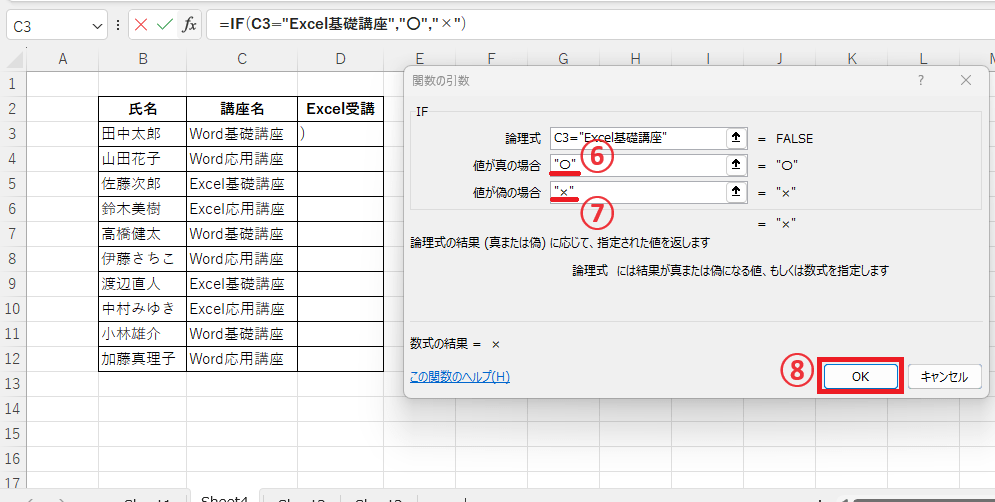Select cell containing 伊藤さちこ
Image resolution: width=995 pixels, height=502 pixels.
(143, 259)
